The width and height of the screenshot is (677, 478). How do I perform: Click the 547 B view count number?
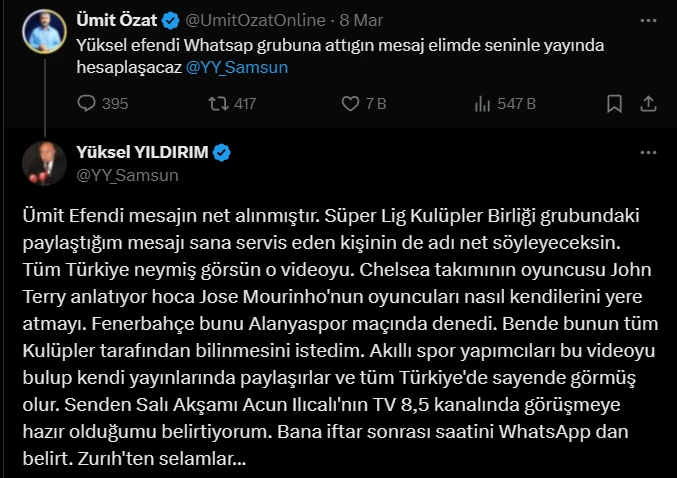point(518,103)
